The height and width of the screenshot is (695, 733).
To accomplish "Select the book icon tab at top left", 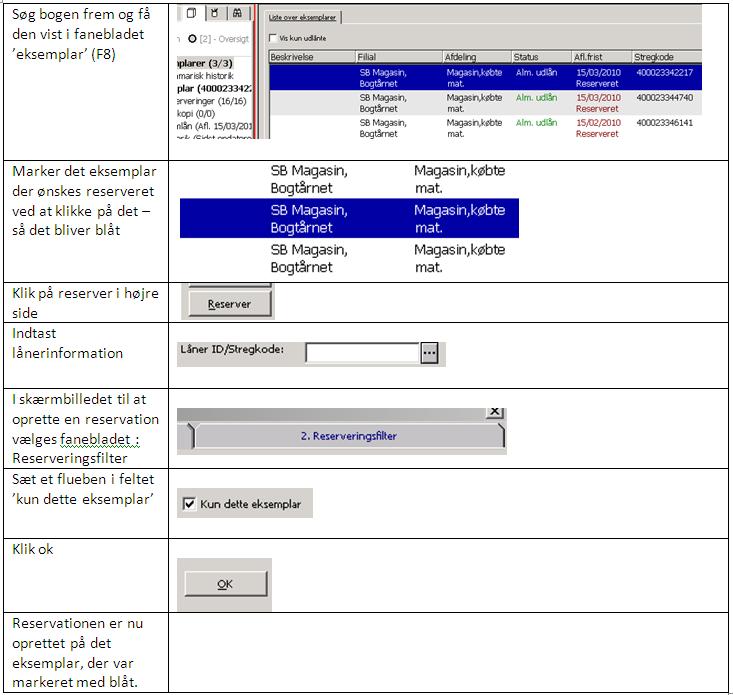I will [x=193, y=14].
